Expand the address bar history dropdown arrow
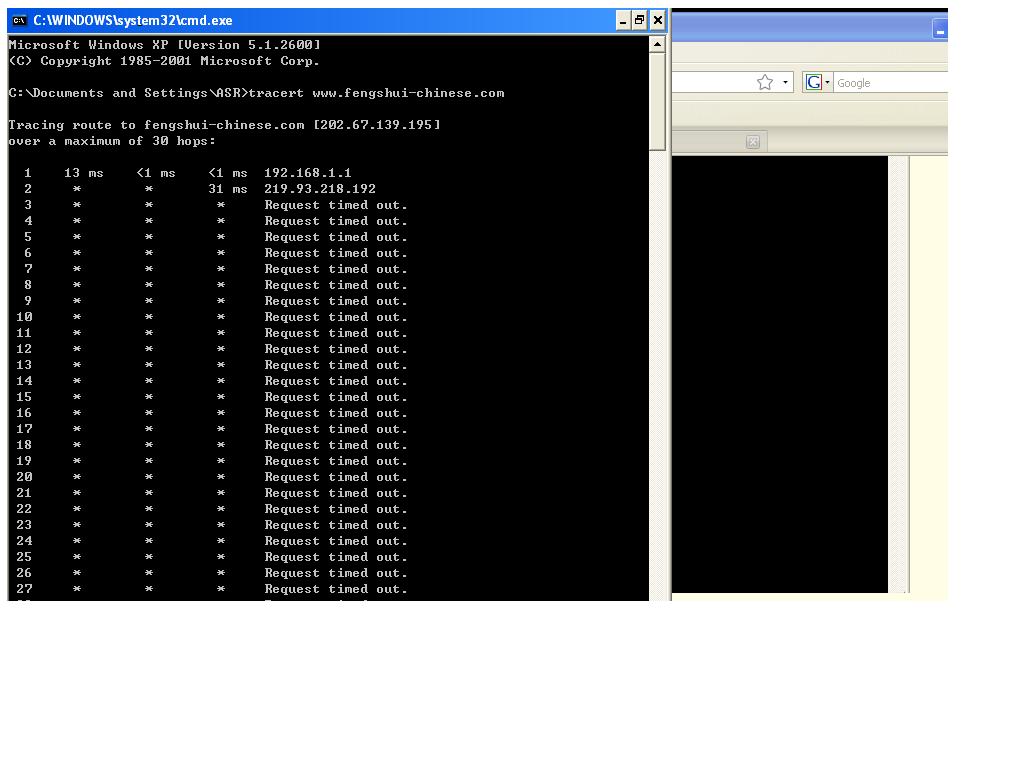This screenshot has width=1024, height=768. pyautogui.click(x=786, y=83)
